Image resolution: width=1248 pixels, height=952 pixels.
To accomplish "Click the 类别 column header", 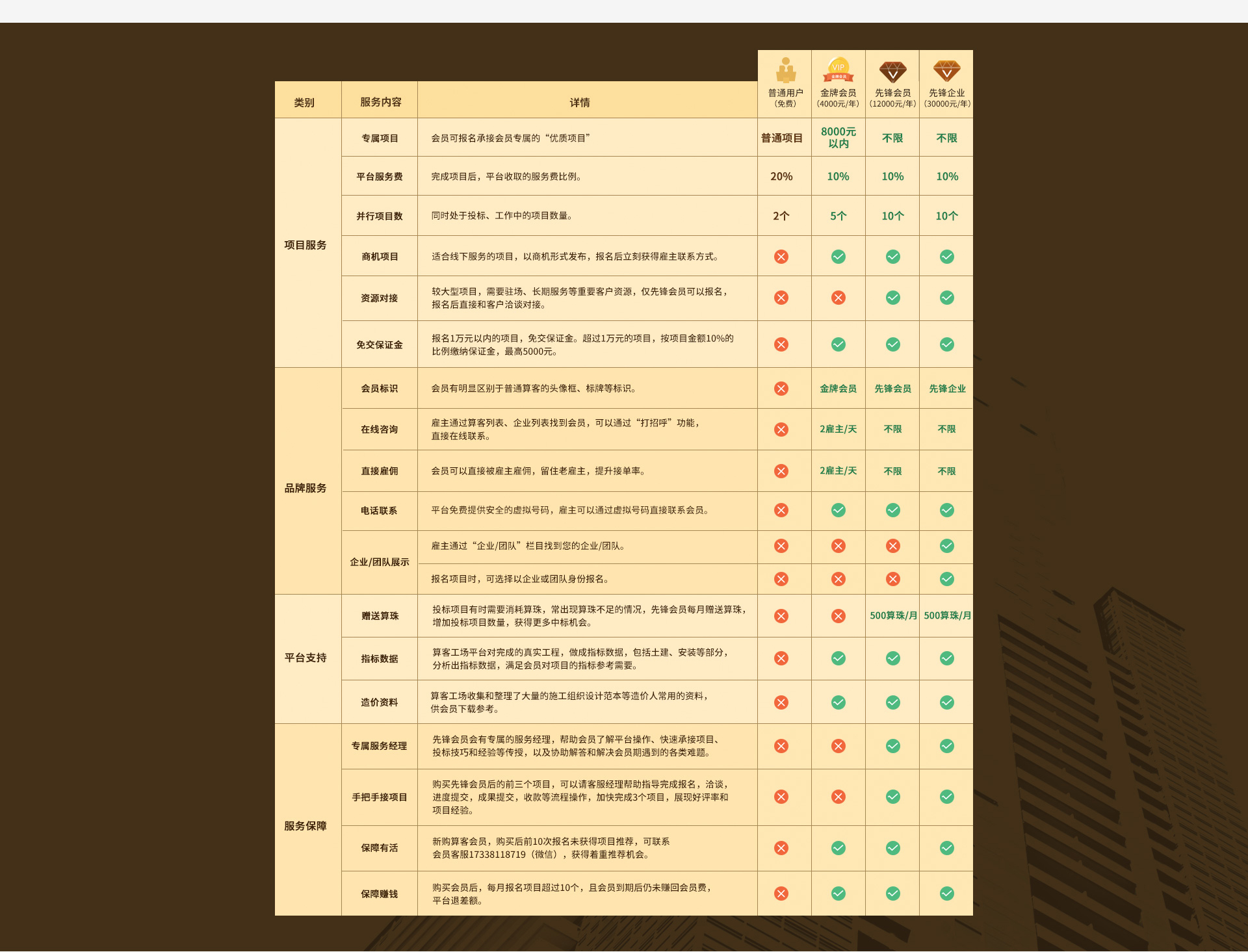I will pos(304,103).
